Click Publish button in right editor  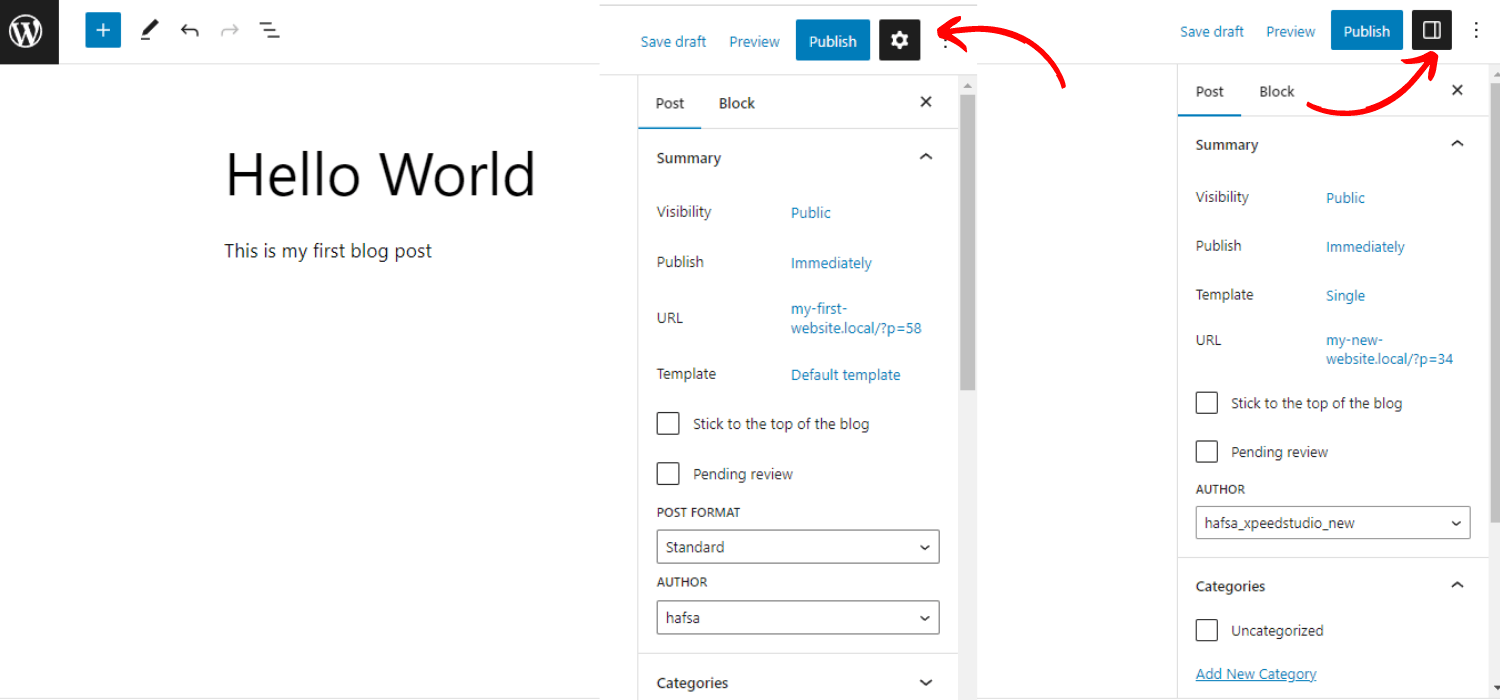(x=1367, y=30)
